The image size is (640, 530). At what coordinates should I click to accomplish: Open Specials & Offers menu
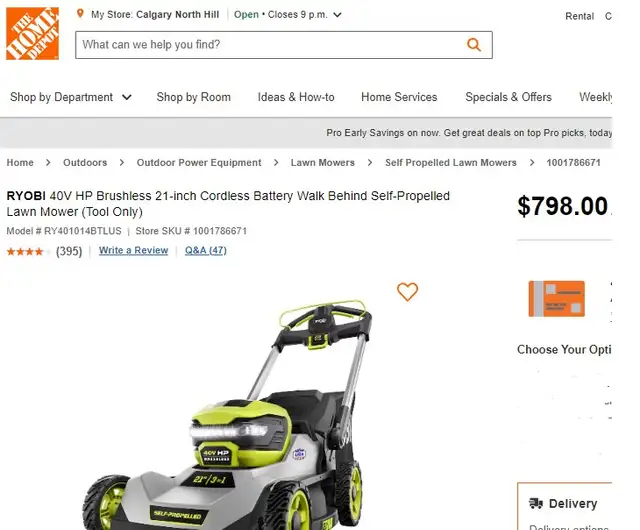coord(508,97)
